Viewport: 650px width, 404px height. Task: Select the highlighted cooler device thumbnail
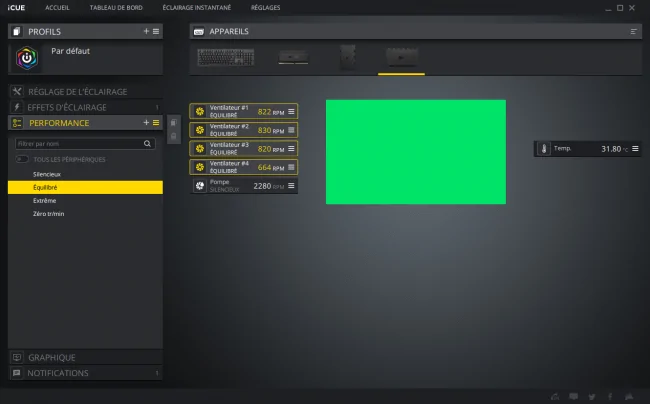coord(401,57)
